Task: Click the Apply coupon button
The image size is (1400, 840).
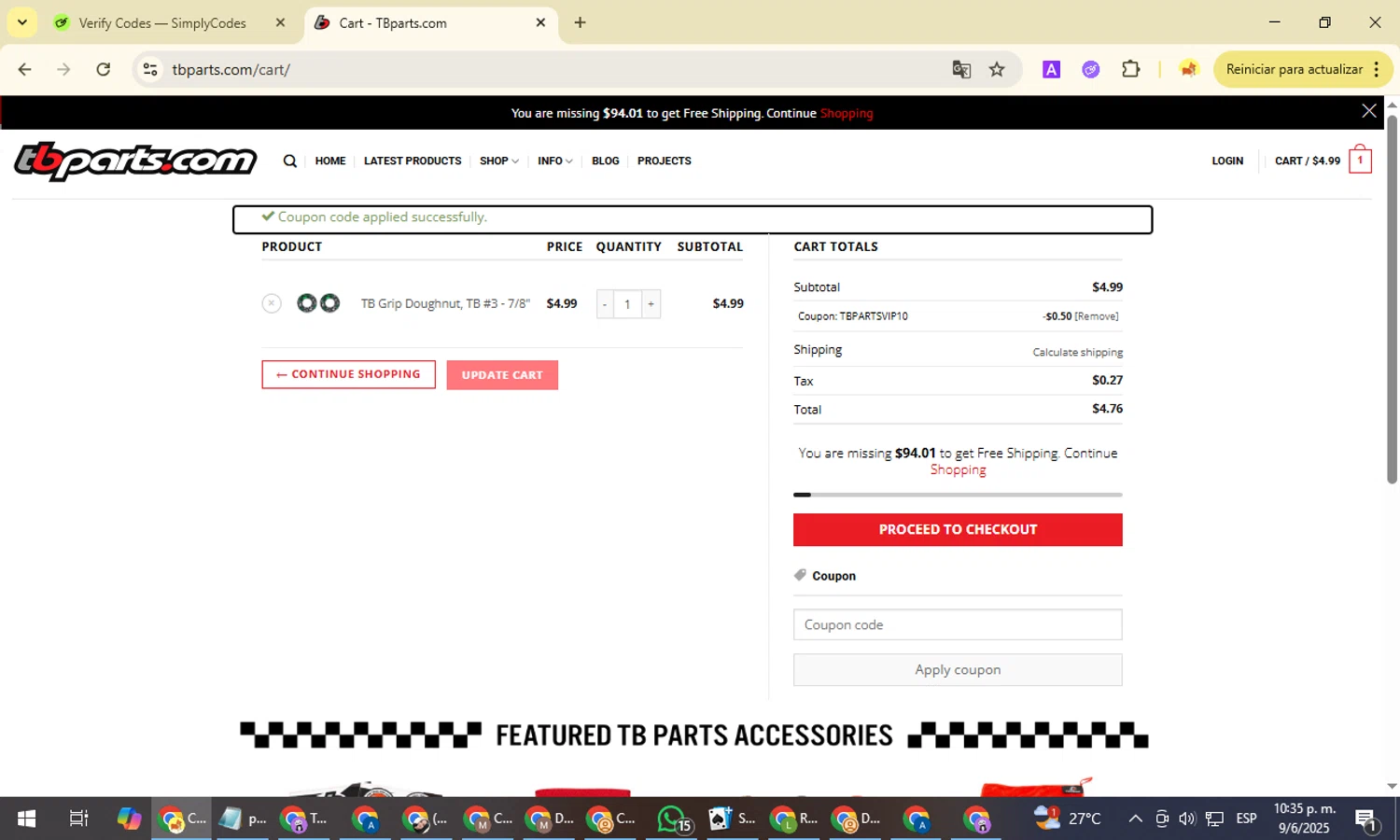Action: [958, 670]
